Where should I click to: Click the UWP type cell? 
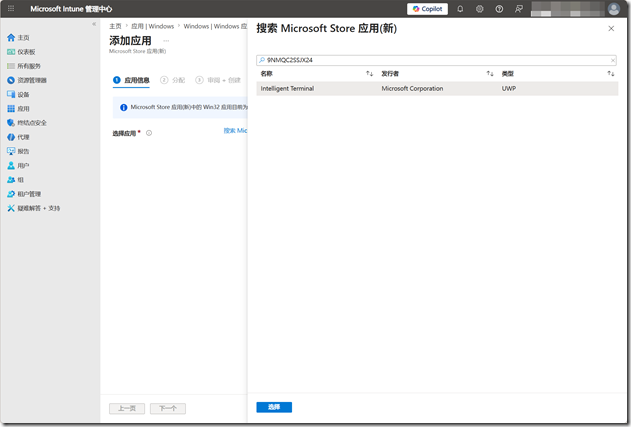point(509,89)
